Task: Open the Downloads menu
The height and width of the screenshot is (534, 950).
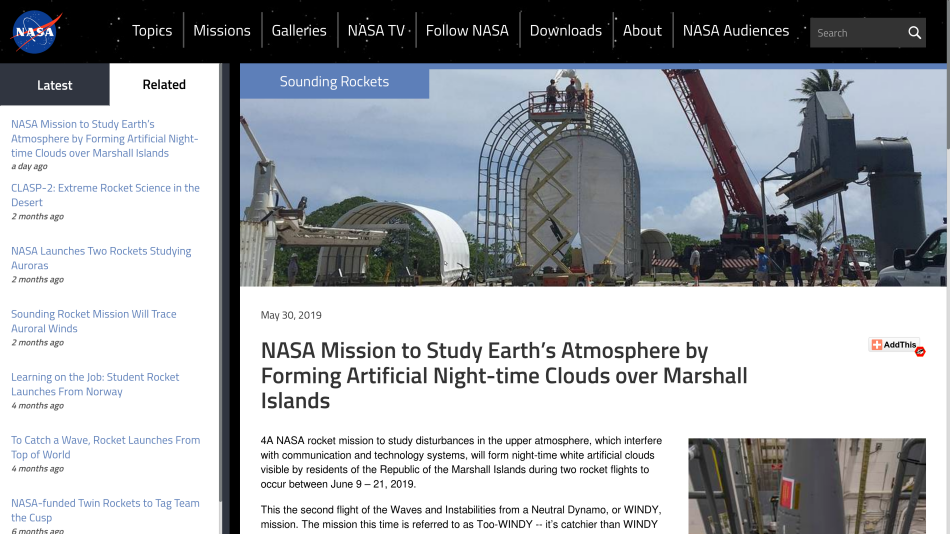Action: point(566,30)
